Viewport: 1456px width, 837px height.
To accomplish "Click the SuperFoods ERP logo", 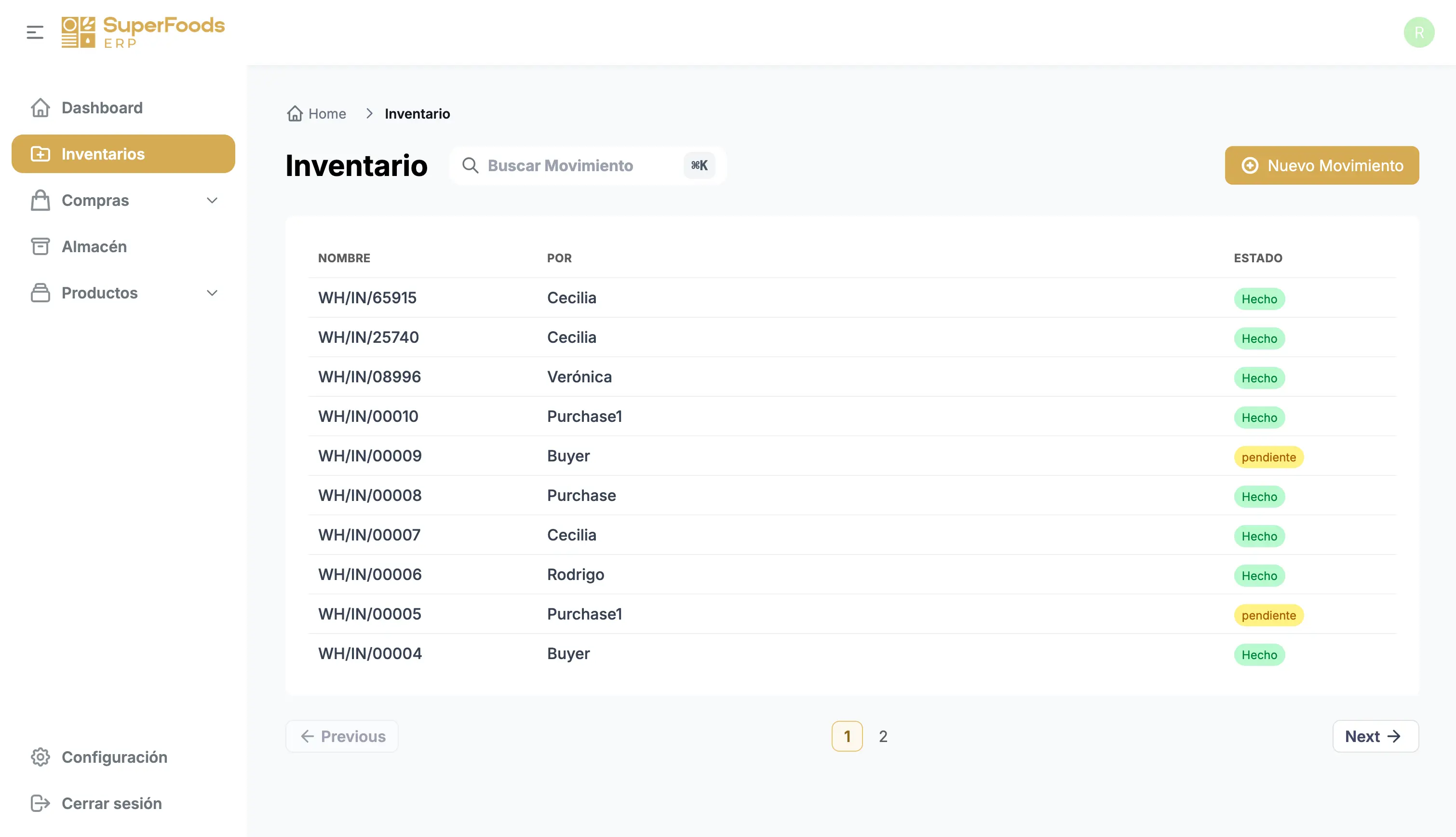I will (143, 32).
